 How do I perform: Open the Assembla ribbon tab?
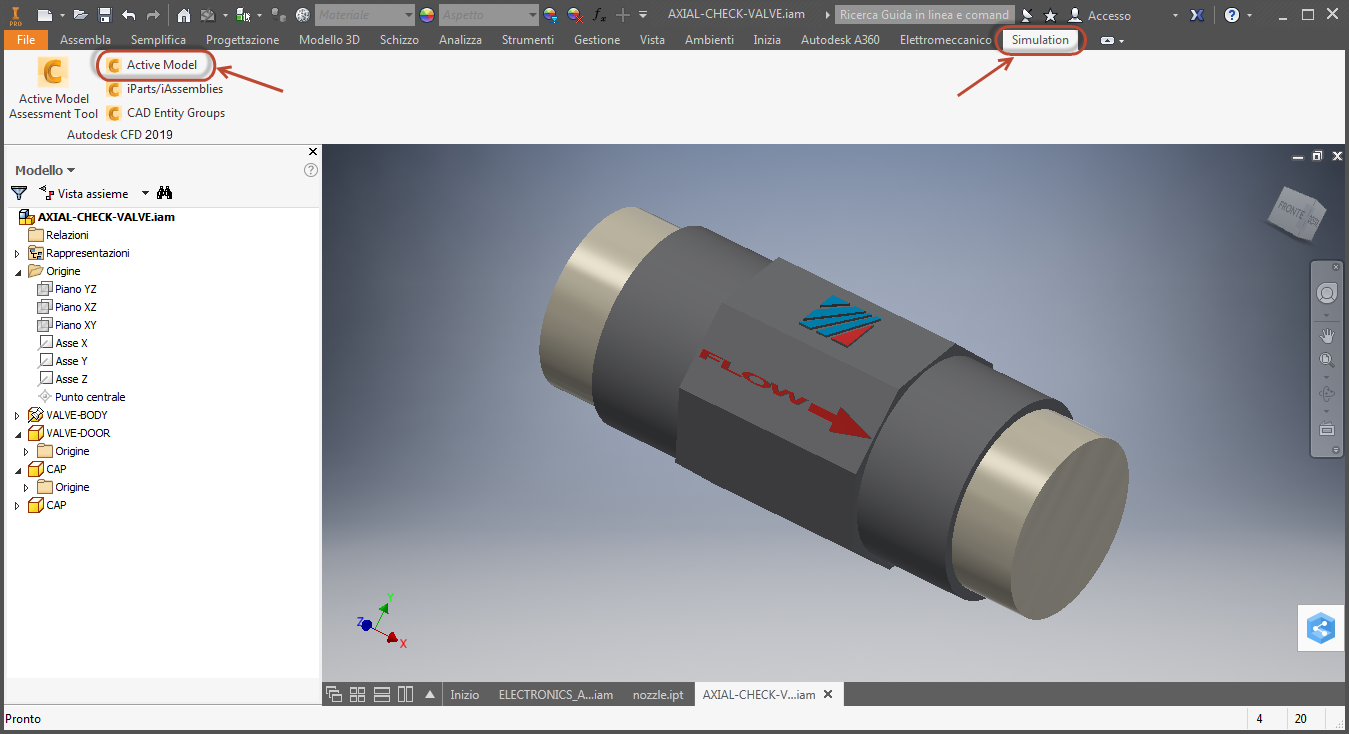pyautogui.click(x=85, y=40)
